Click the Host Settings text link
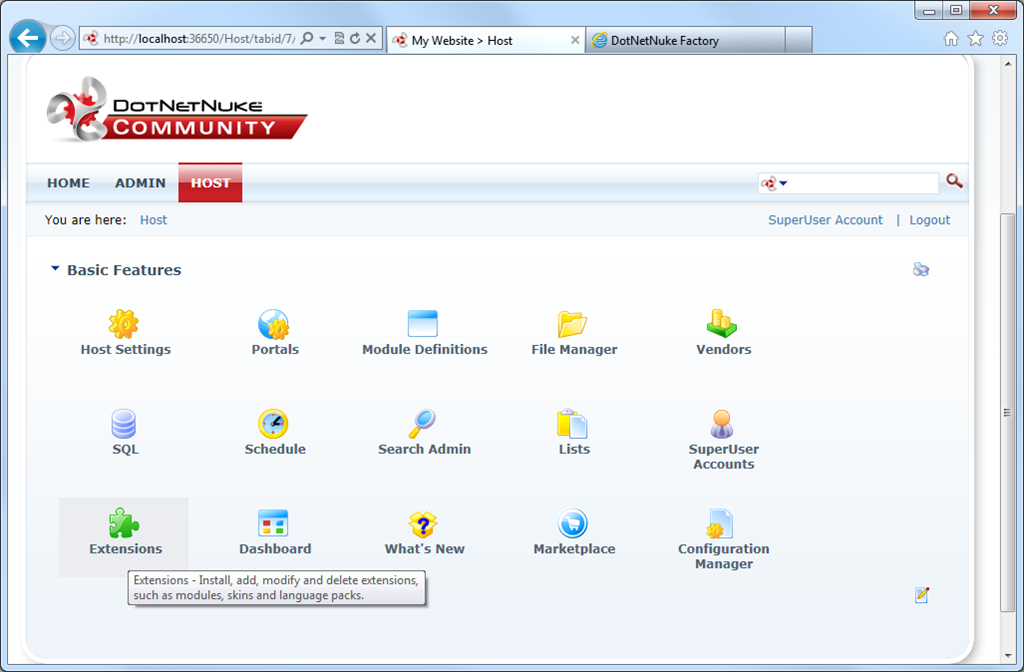 pos(125,349)
